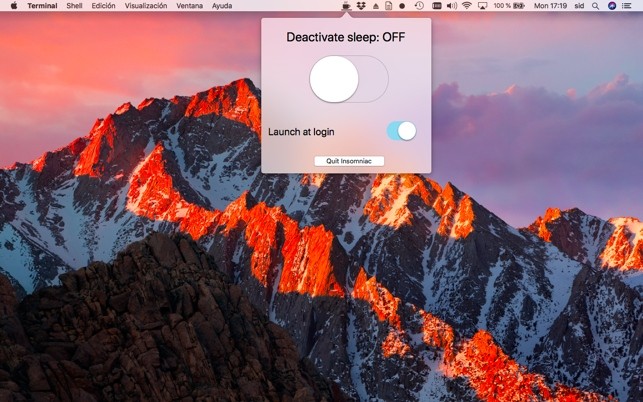The image size is (643, 402).
Task: Open Time Machine menu bar icon
Action: coord(419,6)
